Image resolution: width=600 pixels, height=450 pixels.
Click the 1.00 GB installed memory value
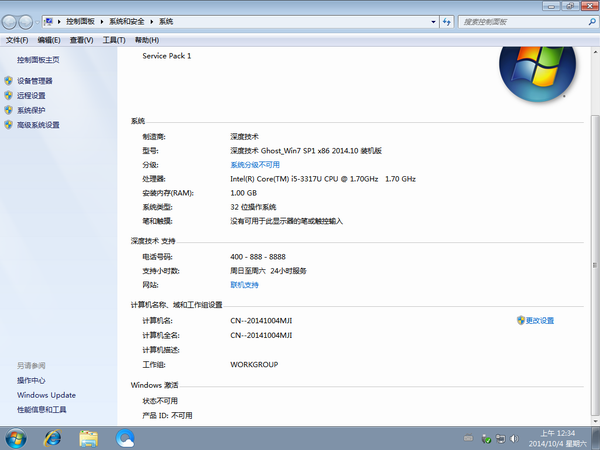click(x=243, y=193)
